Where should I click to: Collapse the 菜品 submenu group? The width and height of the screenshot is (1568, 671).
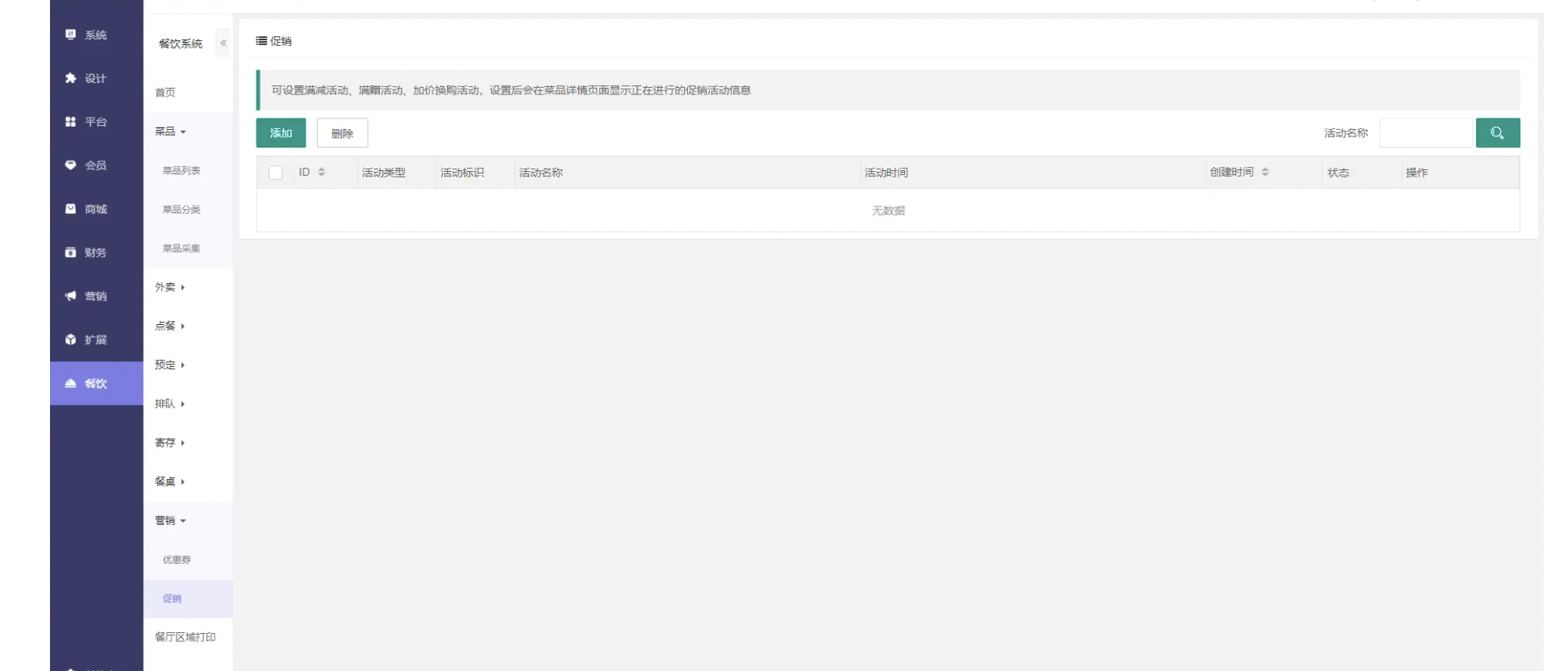(170, 131)
